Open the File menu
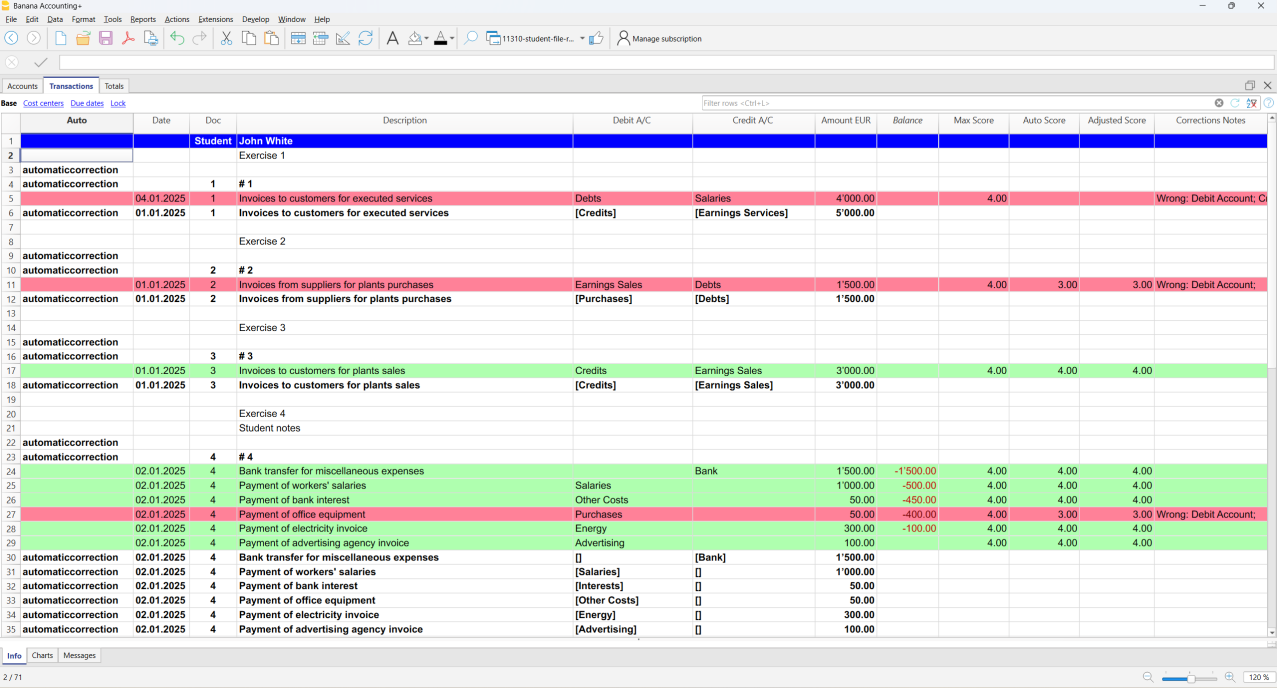 (x=11, y=19)
